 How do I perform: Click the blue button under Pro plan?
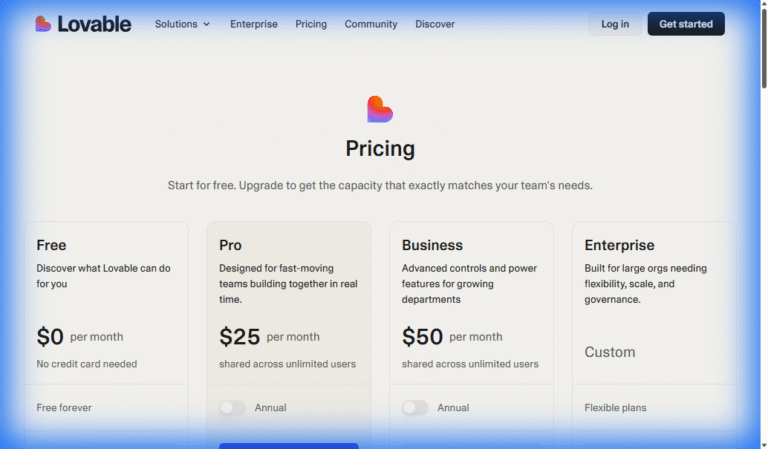point(289,446)
